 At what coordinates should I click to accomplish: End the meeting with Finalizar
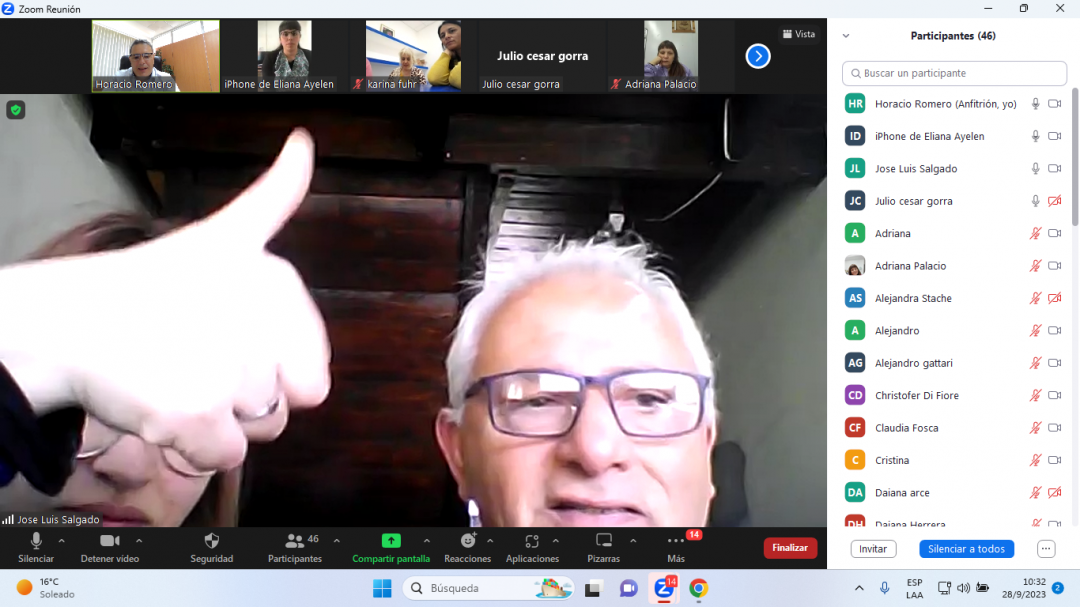tap(790, 548)
